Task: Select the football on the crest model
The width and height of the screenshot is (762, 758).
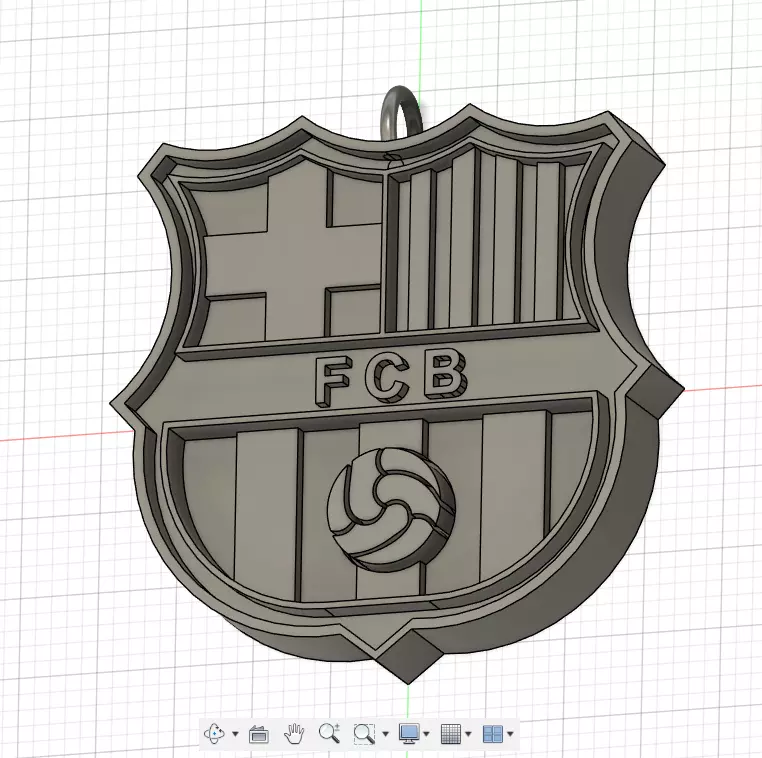Action: click(392, 509)
